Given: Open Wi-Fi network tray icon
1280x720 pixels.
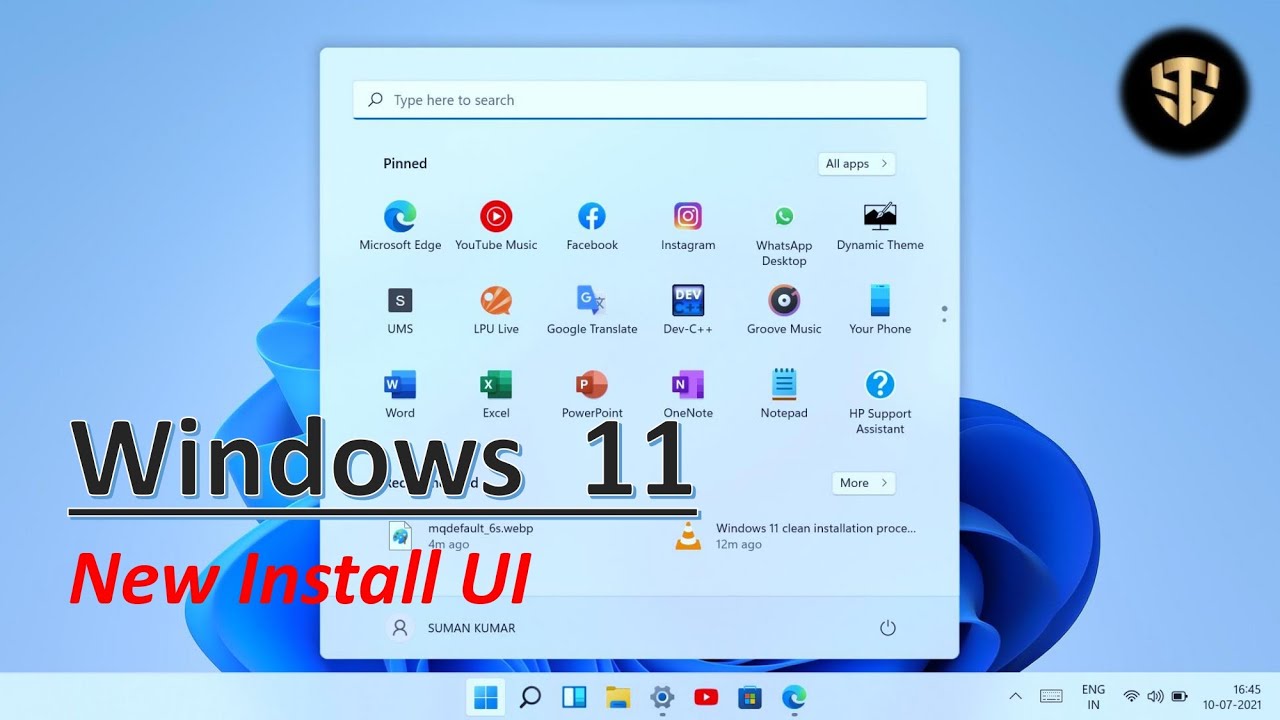Looking at the screenshot, I should [x=1131, y=696].
